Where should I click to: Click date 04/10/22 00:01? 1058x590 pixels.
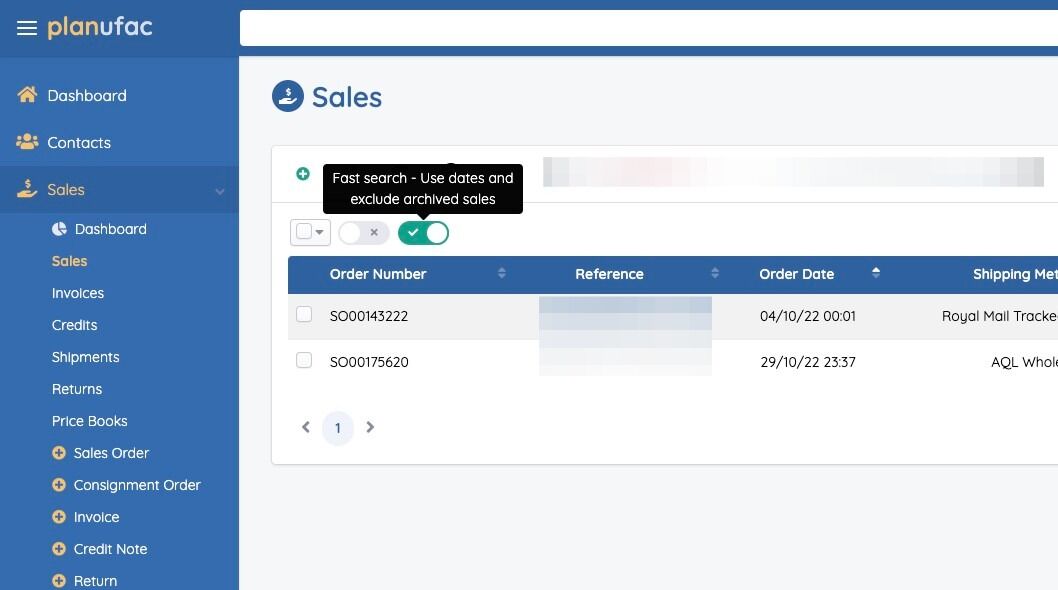808,316
